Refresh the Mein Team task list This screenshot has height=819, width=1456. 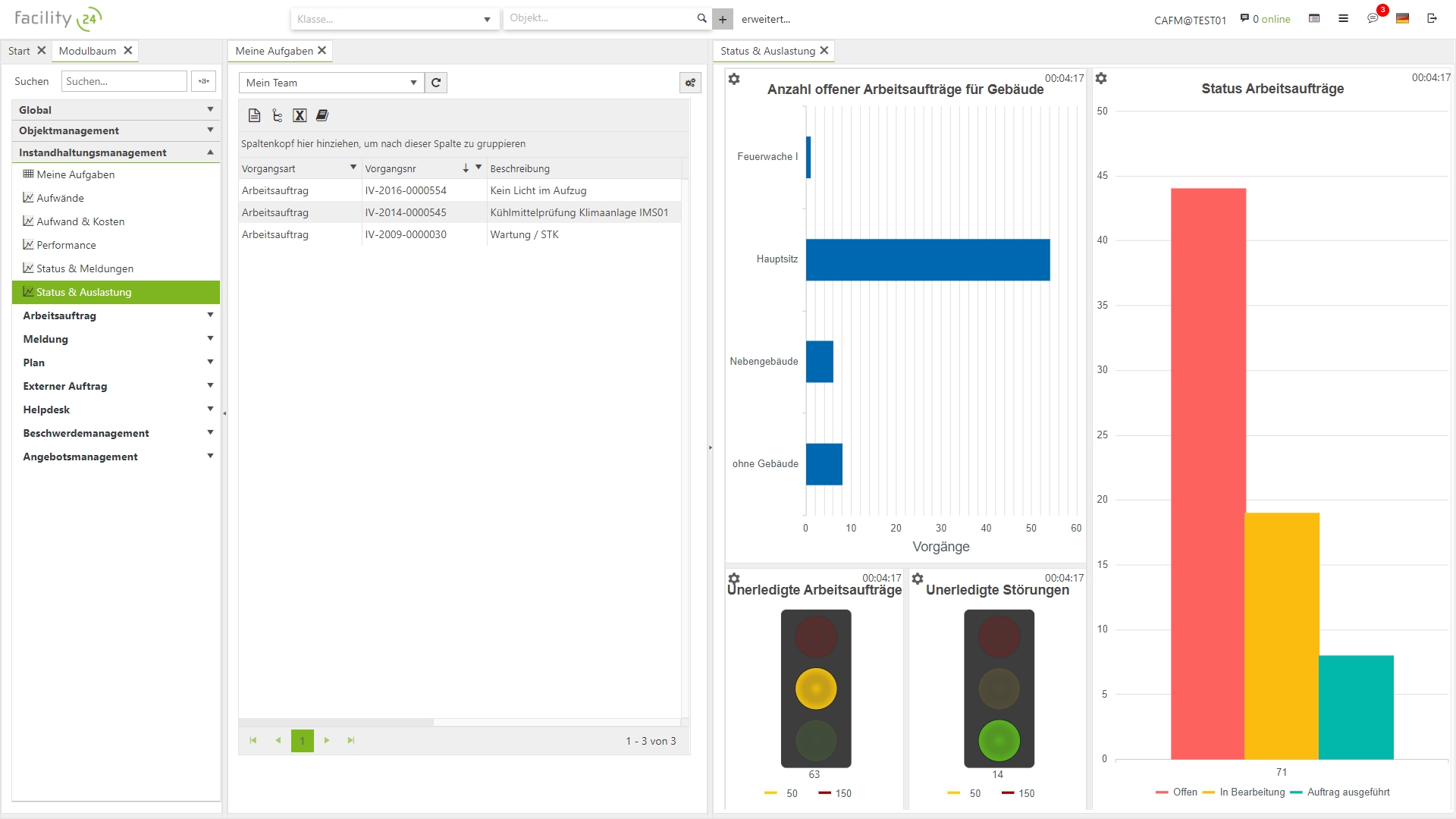coord(436,83)
